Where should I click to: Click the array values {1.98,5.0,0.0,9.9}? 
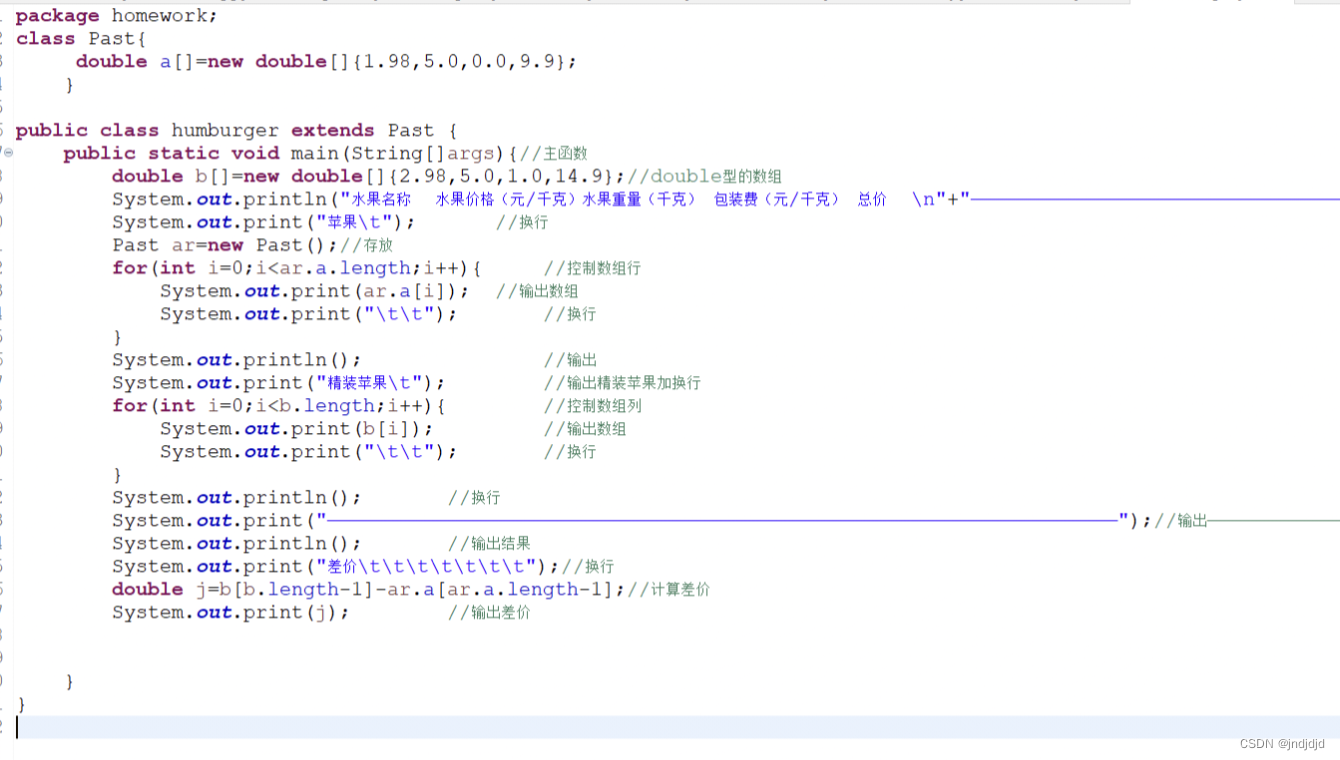point(459,62)
